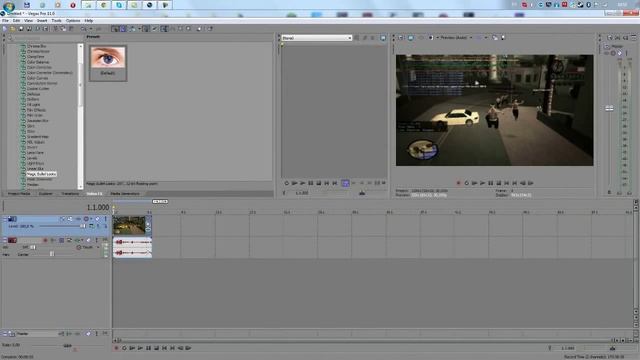Image resolution: width=640 pixels, height=360 pixels.
Task: Open the Trimmer media history dropdown
Action: tap(349, 38)
